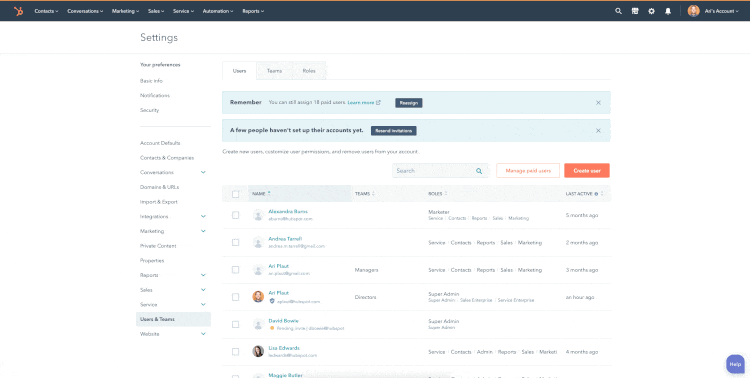Dismiss the account setup banner
750x378 pixels.
[598, 131]
